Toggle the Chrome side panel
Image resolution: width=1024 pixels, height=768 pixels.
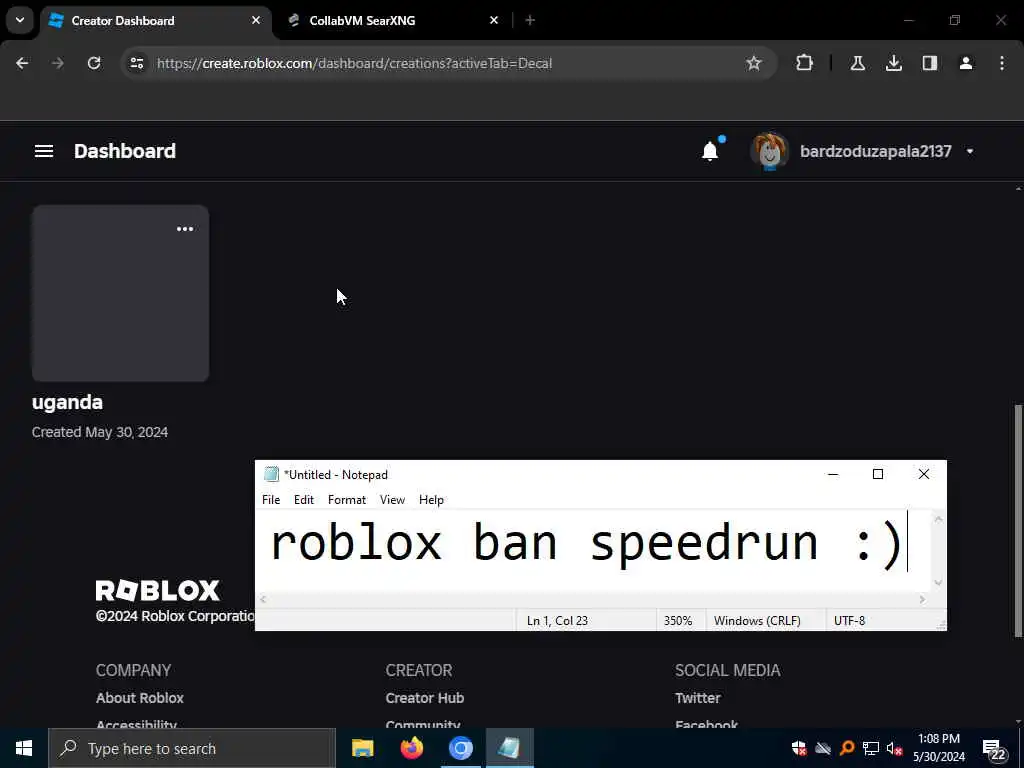[930, 63]
